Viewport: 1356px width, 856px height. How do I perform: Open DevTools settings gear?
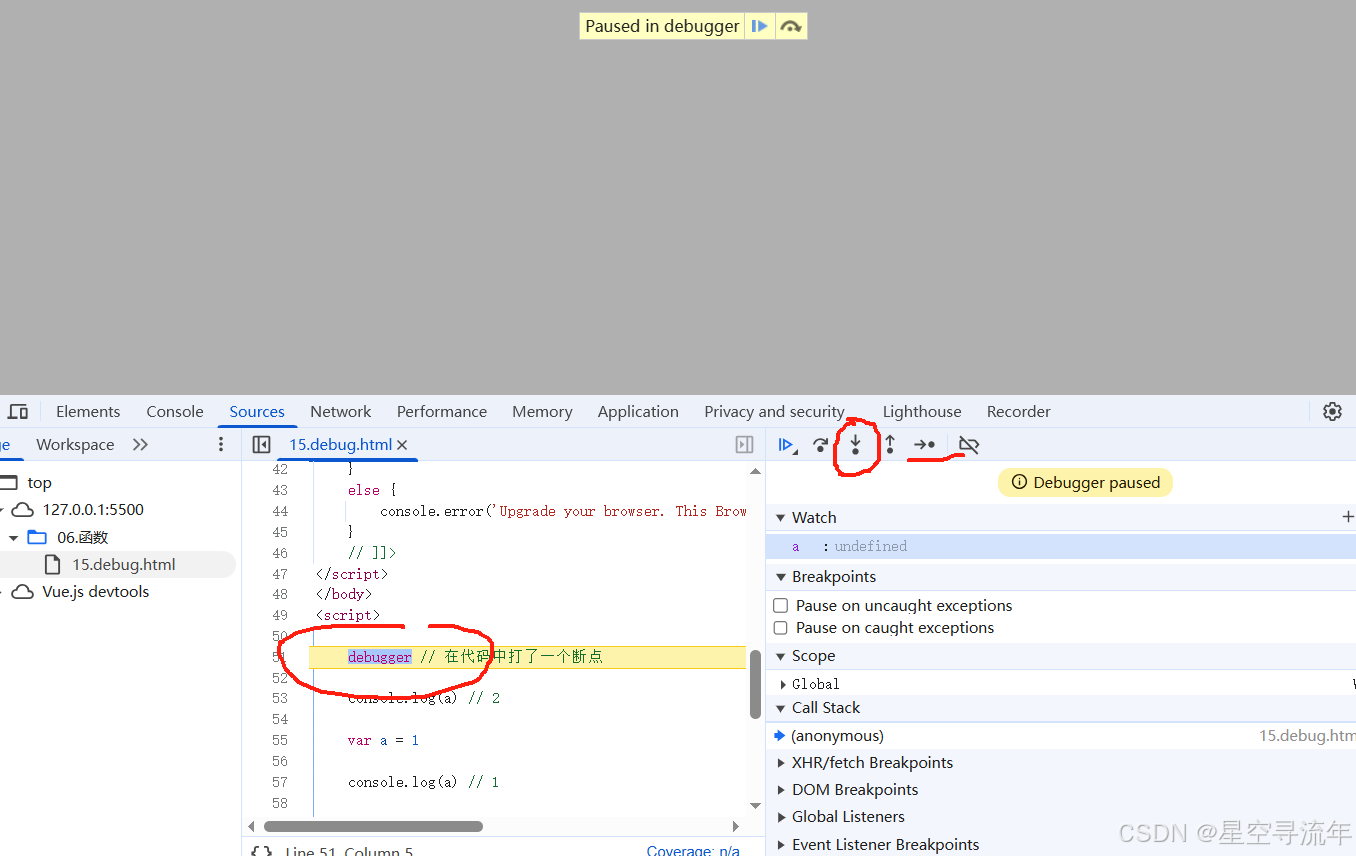[x=1332, y=411]
